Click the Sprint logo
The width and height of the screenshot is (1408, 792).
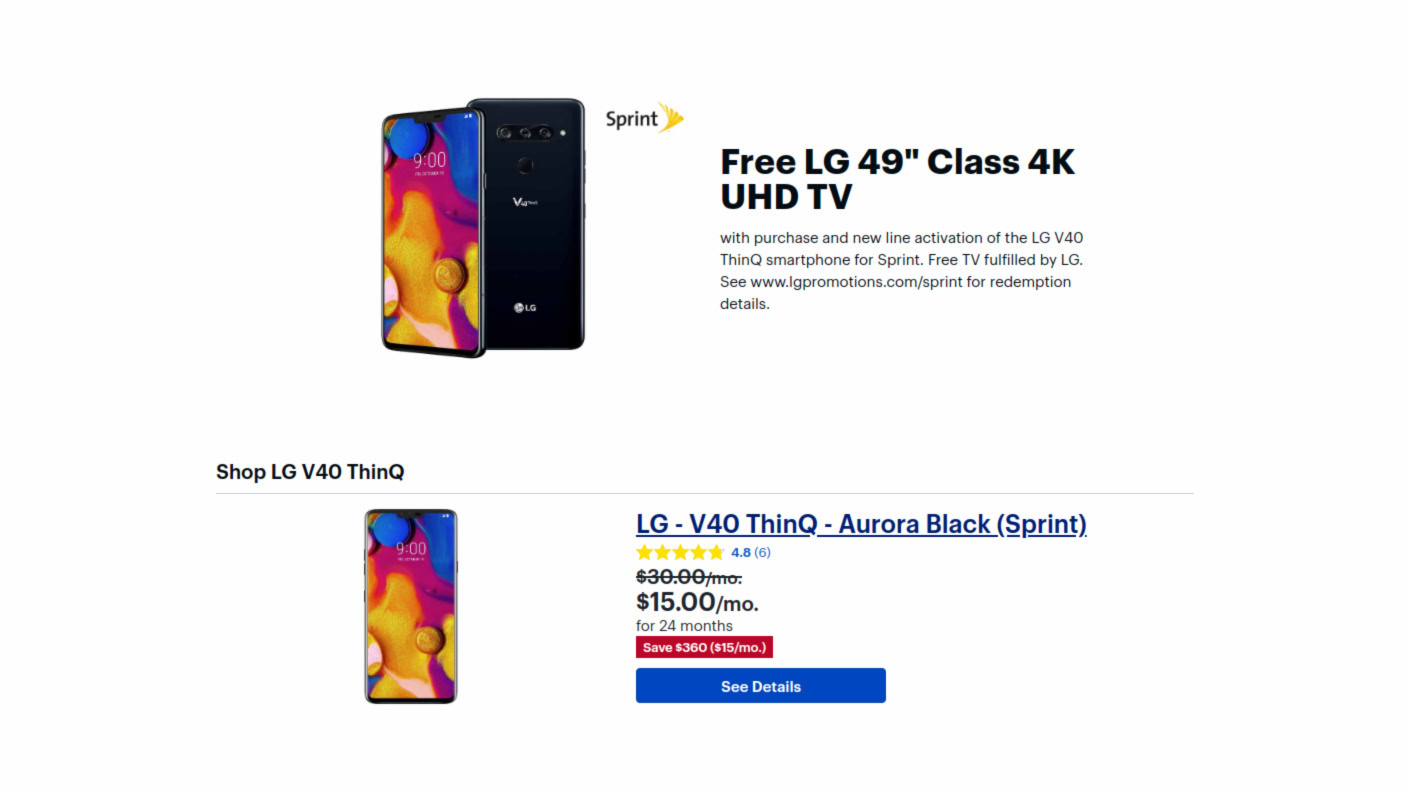632,119
